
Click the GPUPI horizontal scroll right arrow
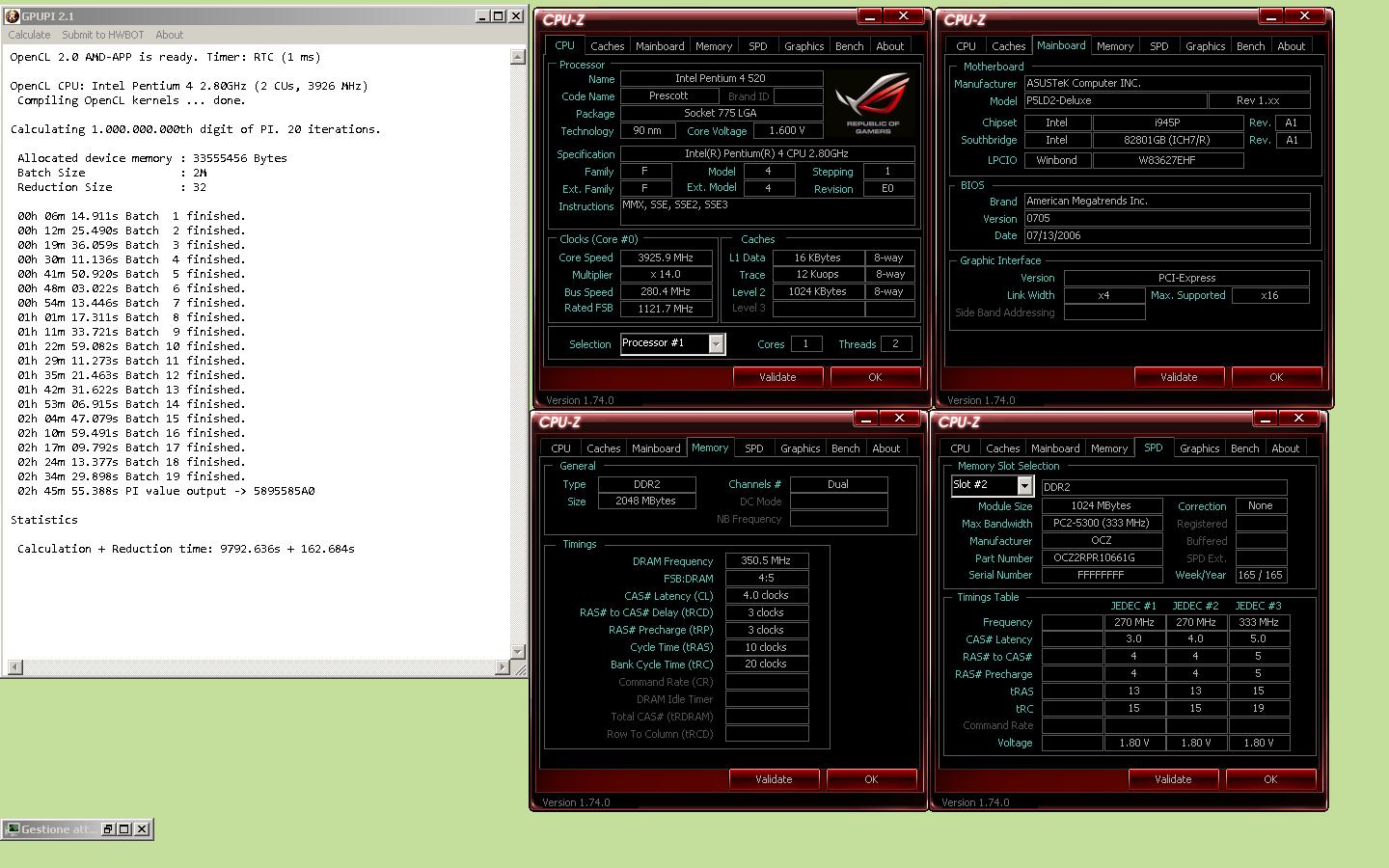coord(503,667)
